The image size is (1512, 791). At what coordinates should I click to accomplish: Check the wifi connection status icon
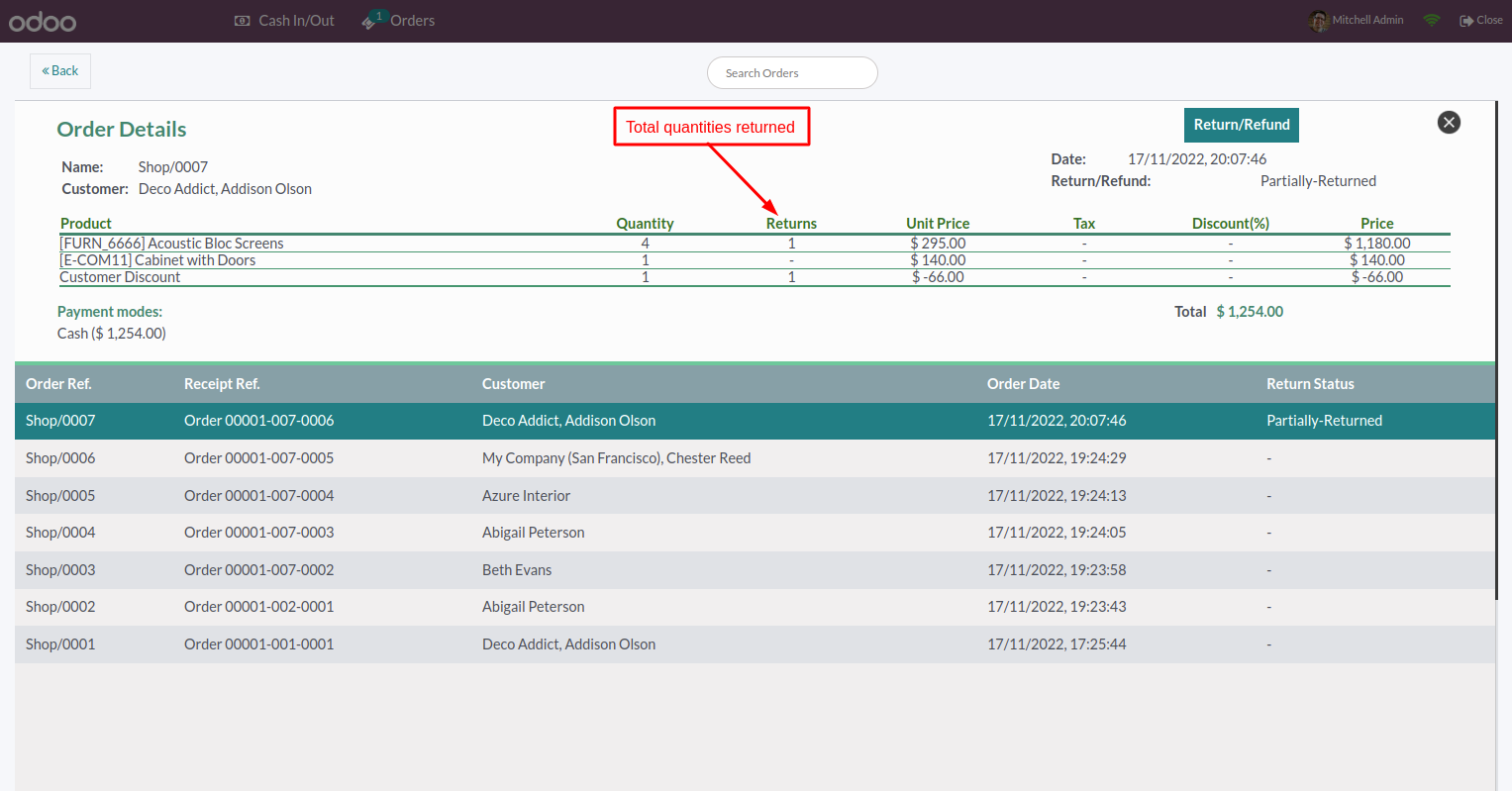(1432, 20)
